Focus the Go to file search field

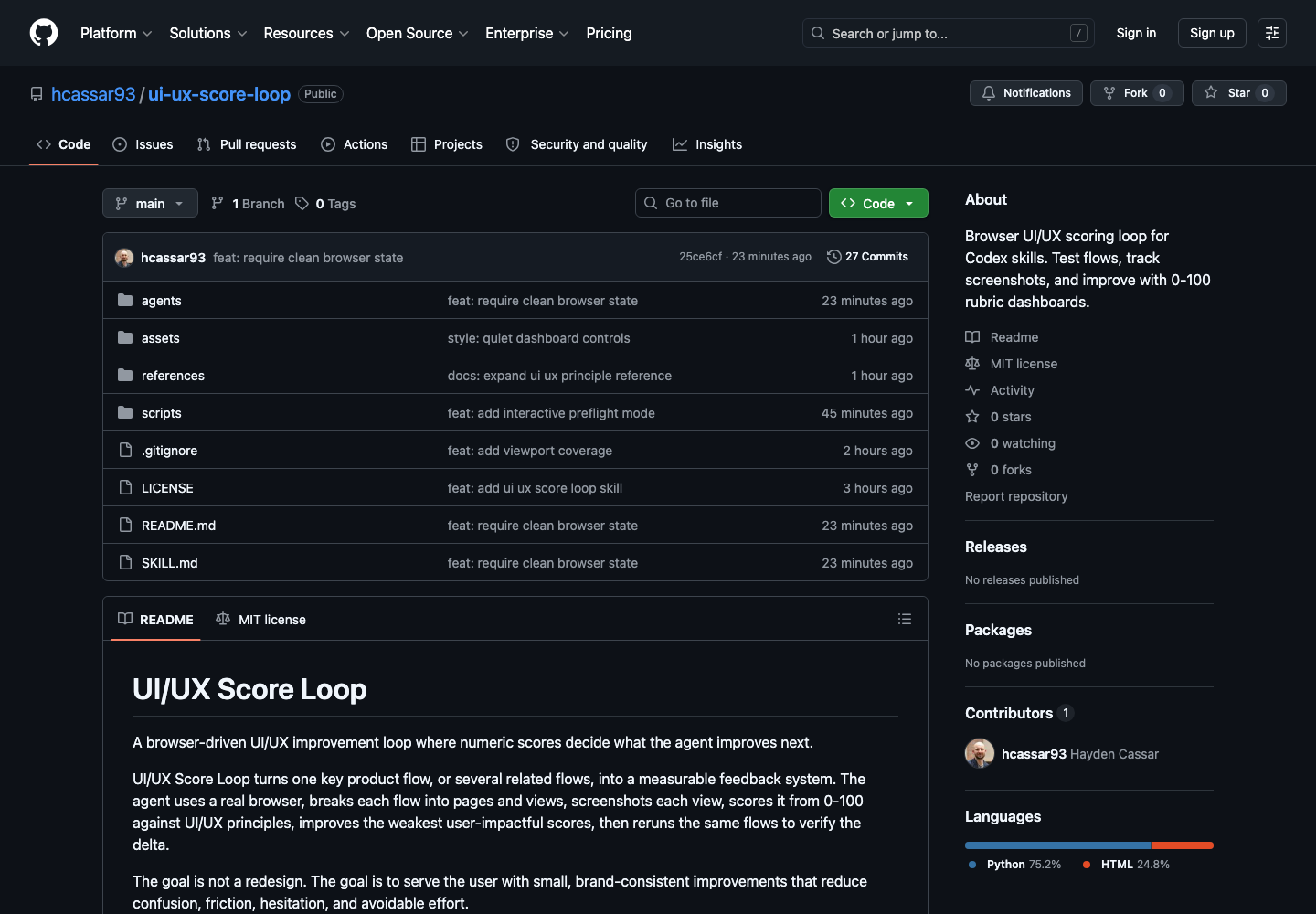[x=728, y=203]
